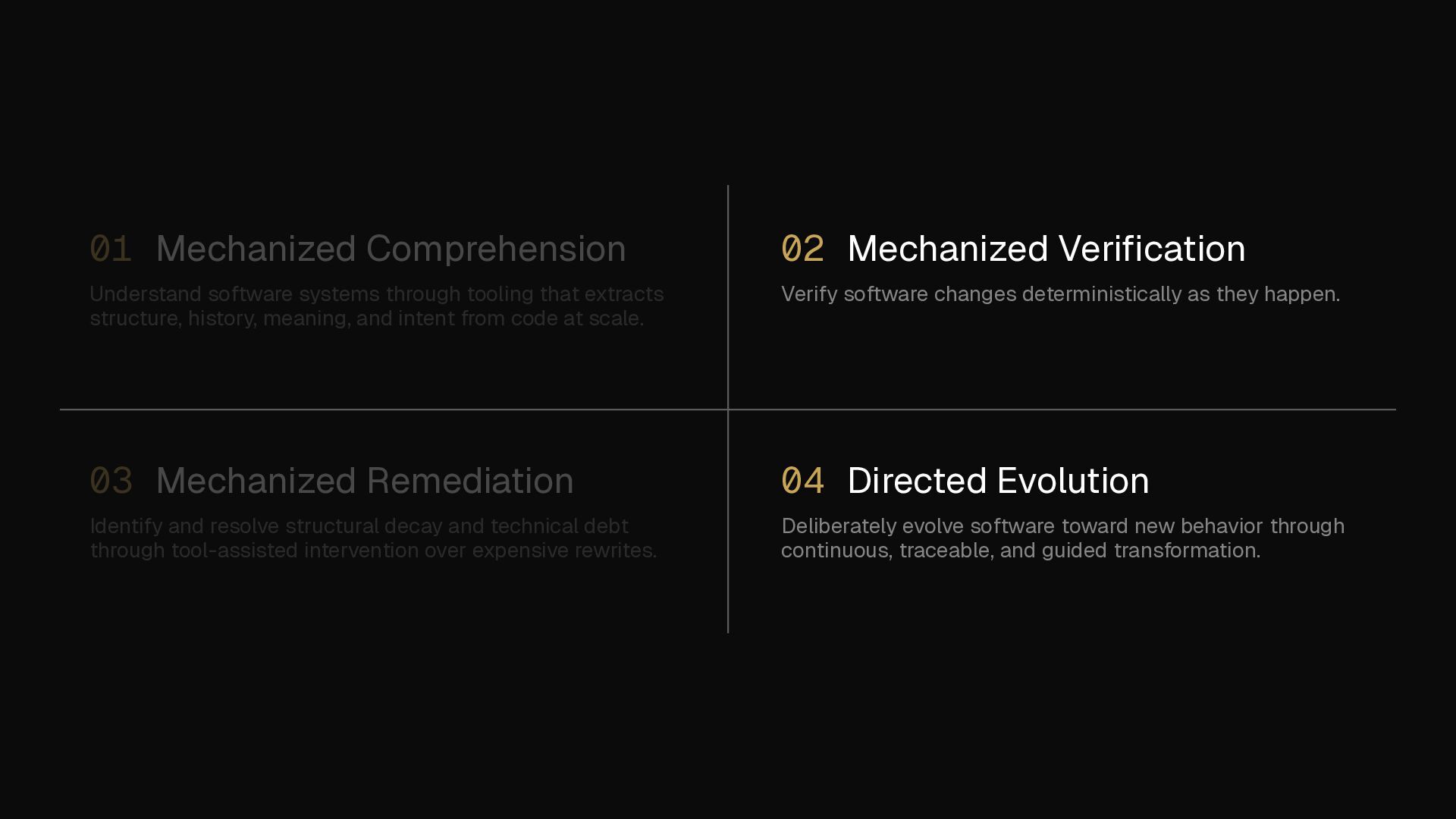The height and width of the screenshot is (819, 1456).
Task: Click the word "Deliberately" in Evolution description
Action: 839,526
